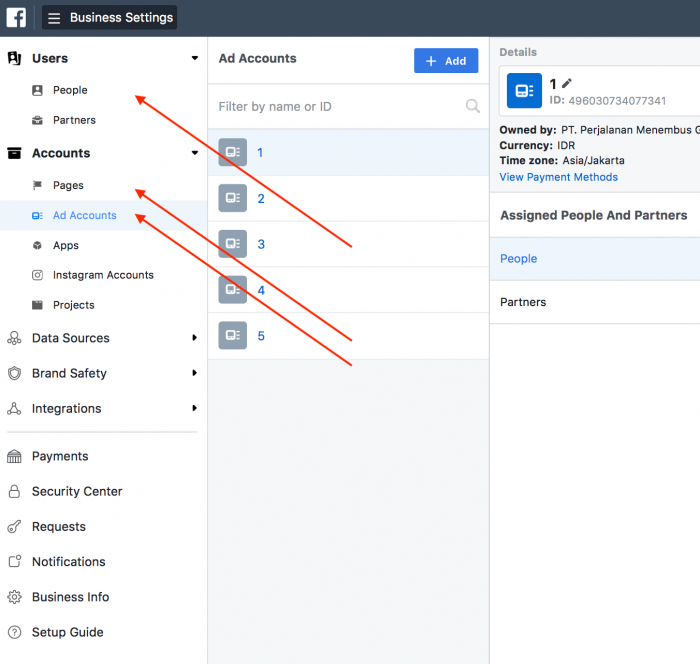Open the View Payment Methods link
This screenshot has height=664, width=700.
558,177
